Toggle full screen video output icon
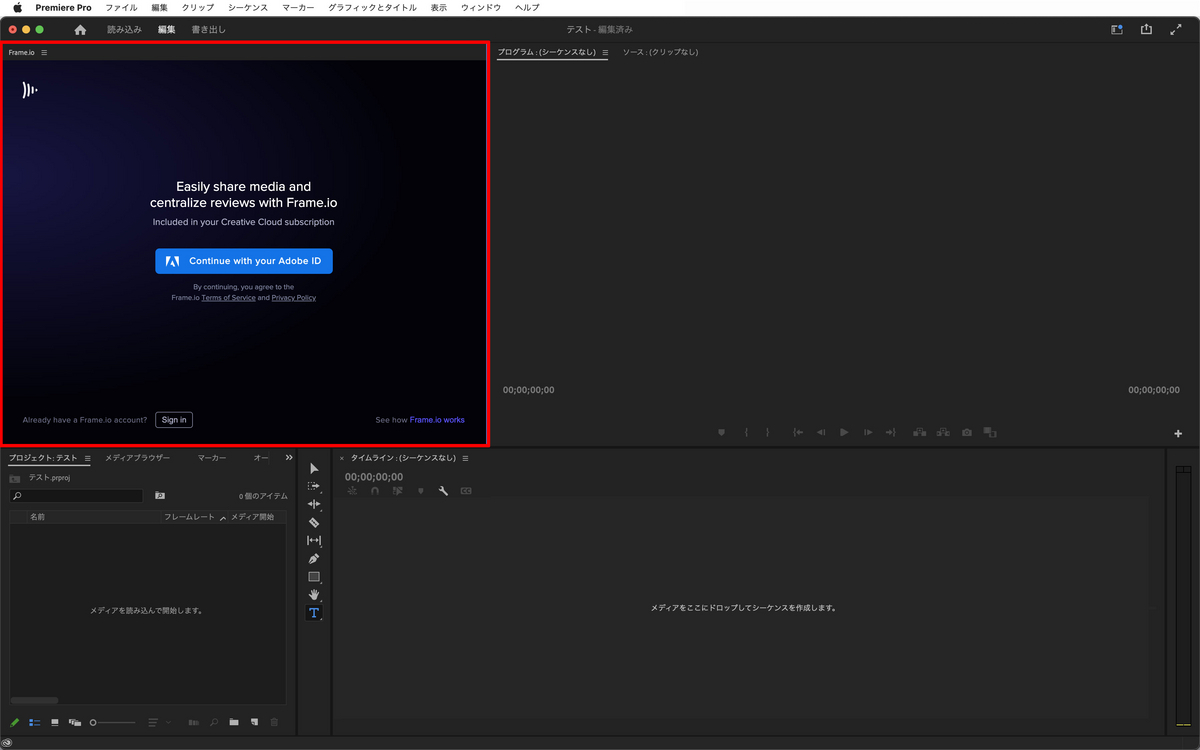The height and width of the screenshot is (750, 1200). (x=1176, y=30)
